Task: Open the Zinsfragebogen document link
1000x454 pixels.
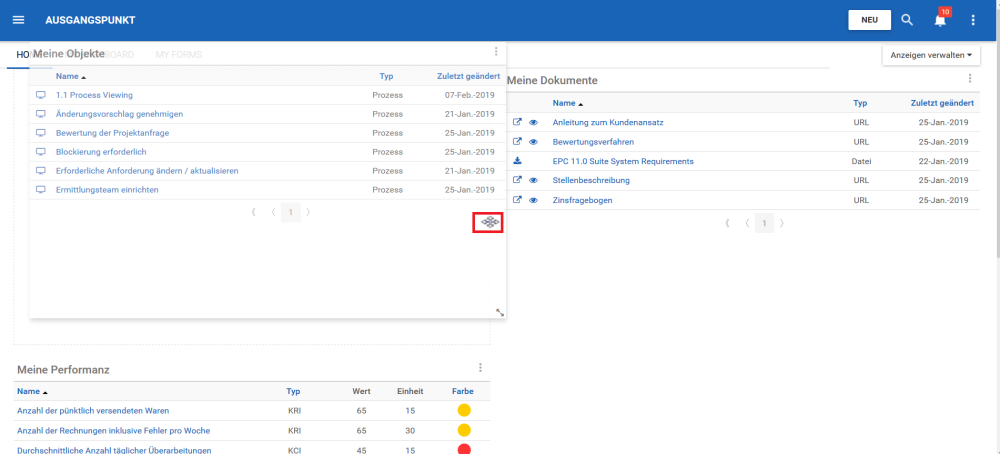Action: pyautogui.click(x=582, y=200)
